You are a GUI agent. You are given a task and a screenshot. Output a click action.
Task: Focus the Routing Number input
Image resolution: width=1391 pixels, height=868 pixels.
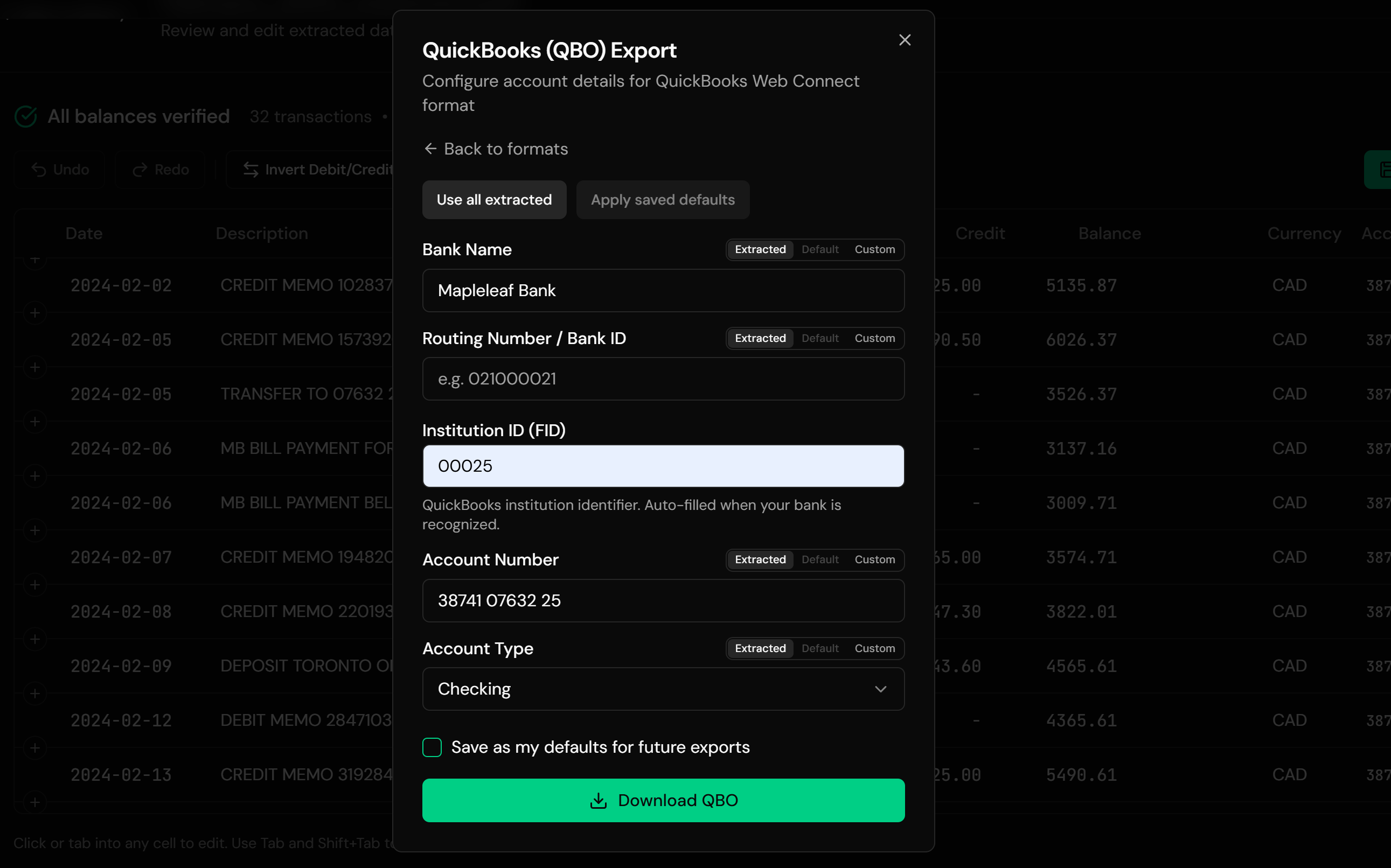point(663,379)
